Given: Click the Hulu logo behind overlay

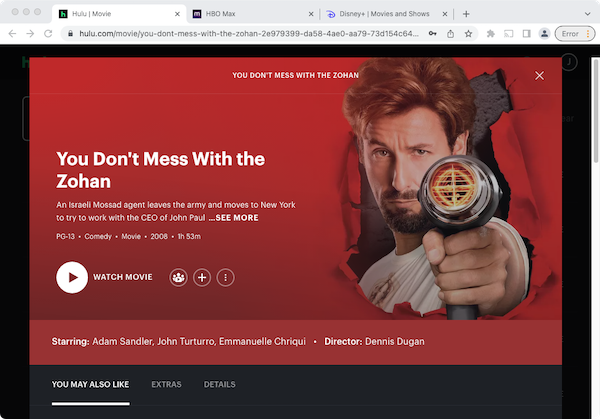Looking at the screenshot, I should pos(25,62).
